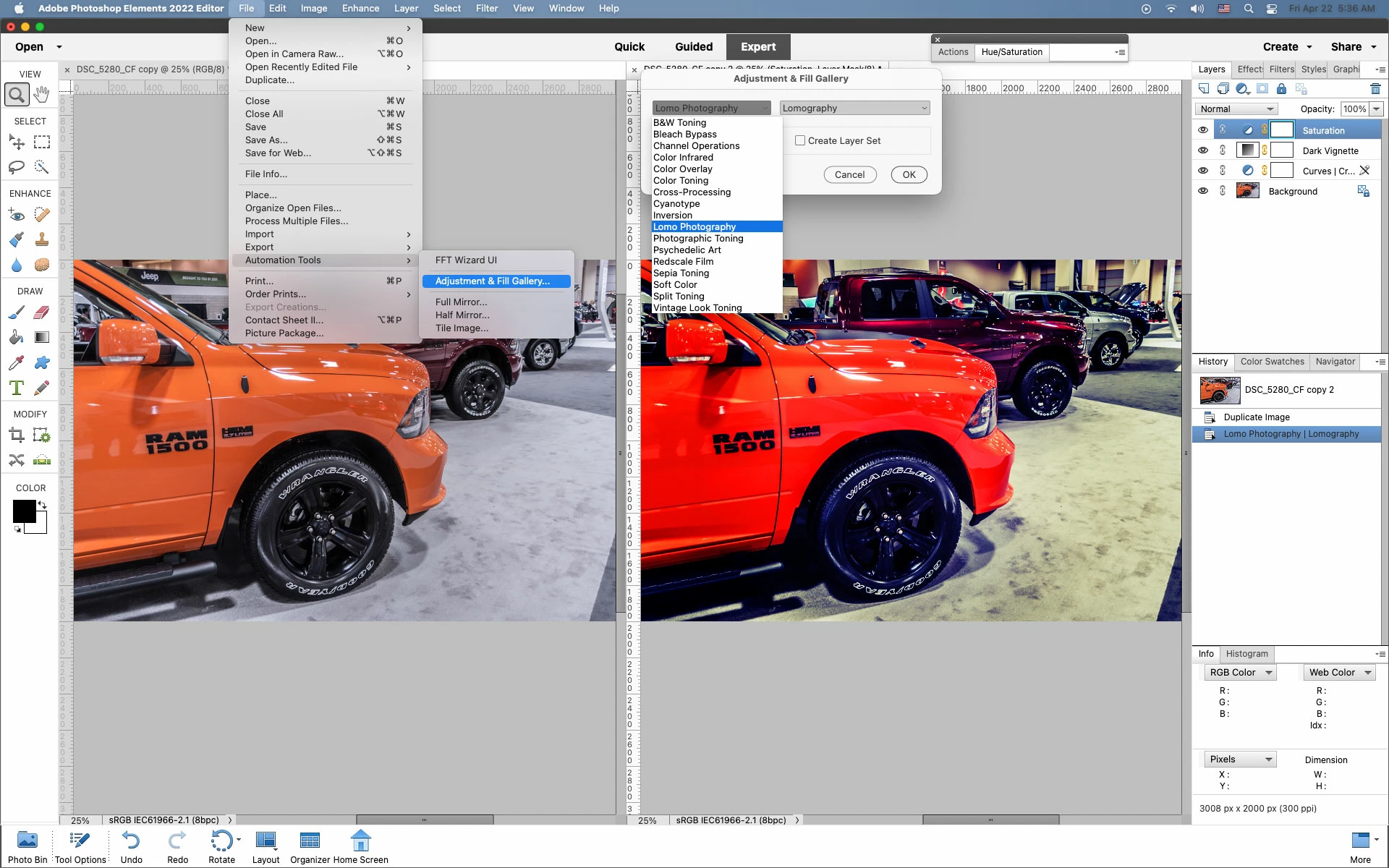Expand the RGB Color dropdown

[x=1240, y=673]
